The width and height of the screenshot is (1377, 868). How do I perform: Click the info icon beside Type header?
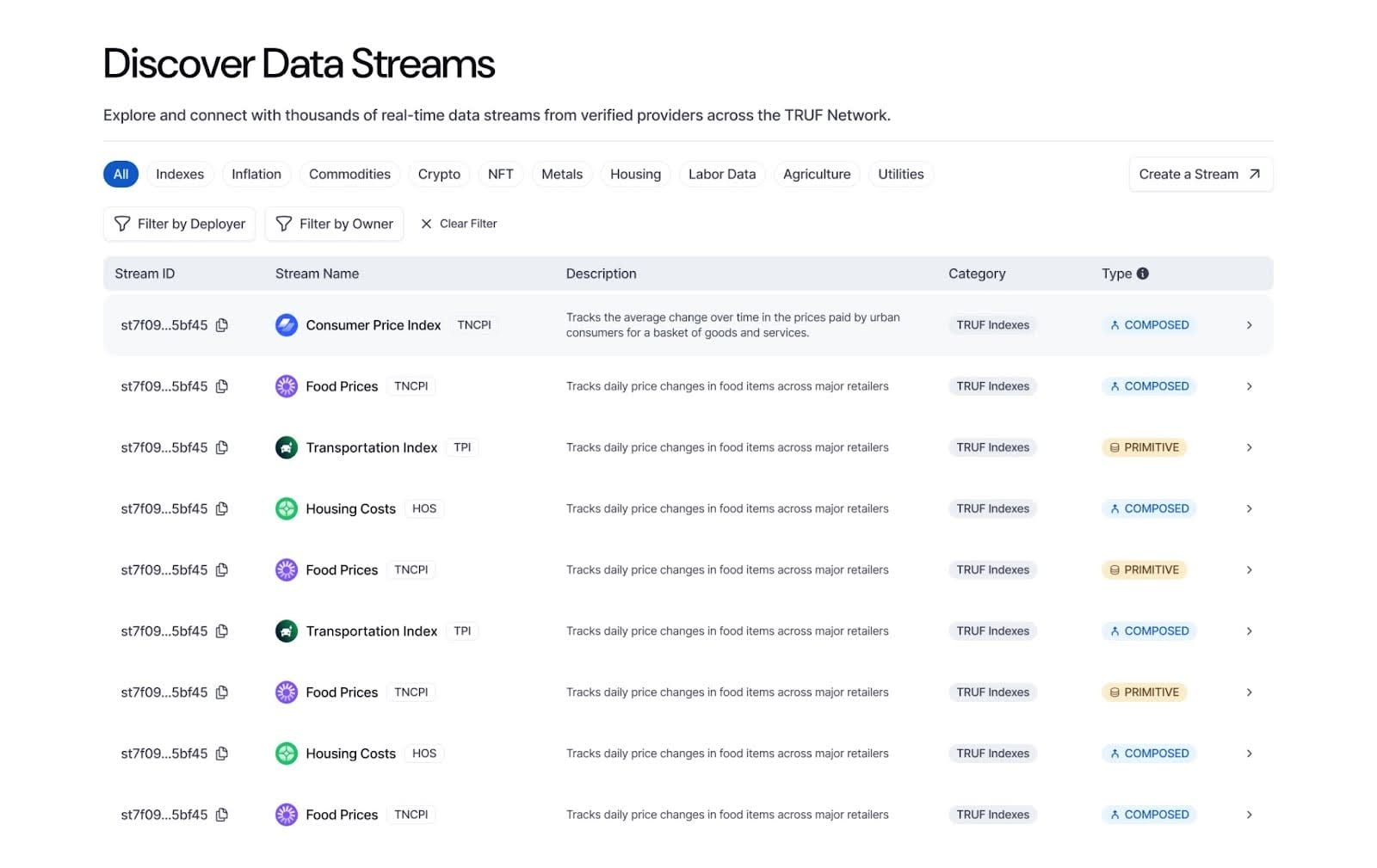click(1143, 274)
